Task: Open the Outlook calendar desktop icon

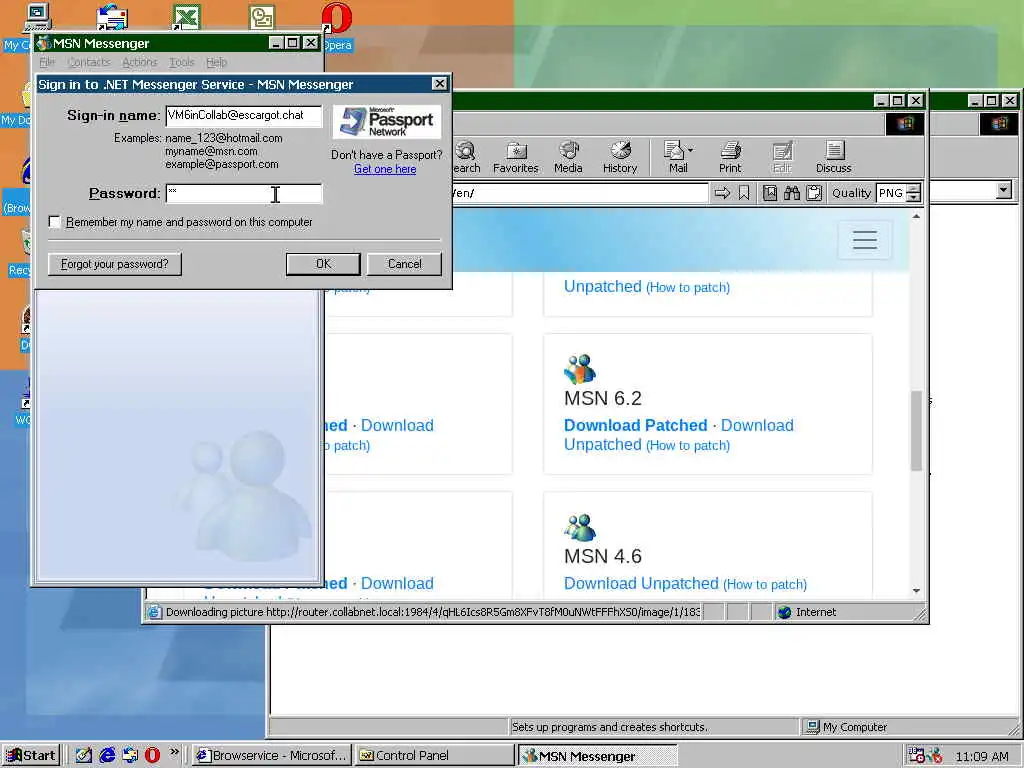Action: pyautogui.click(x=261, y=18)
